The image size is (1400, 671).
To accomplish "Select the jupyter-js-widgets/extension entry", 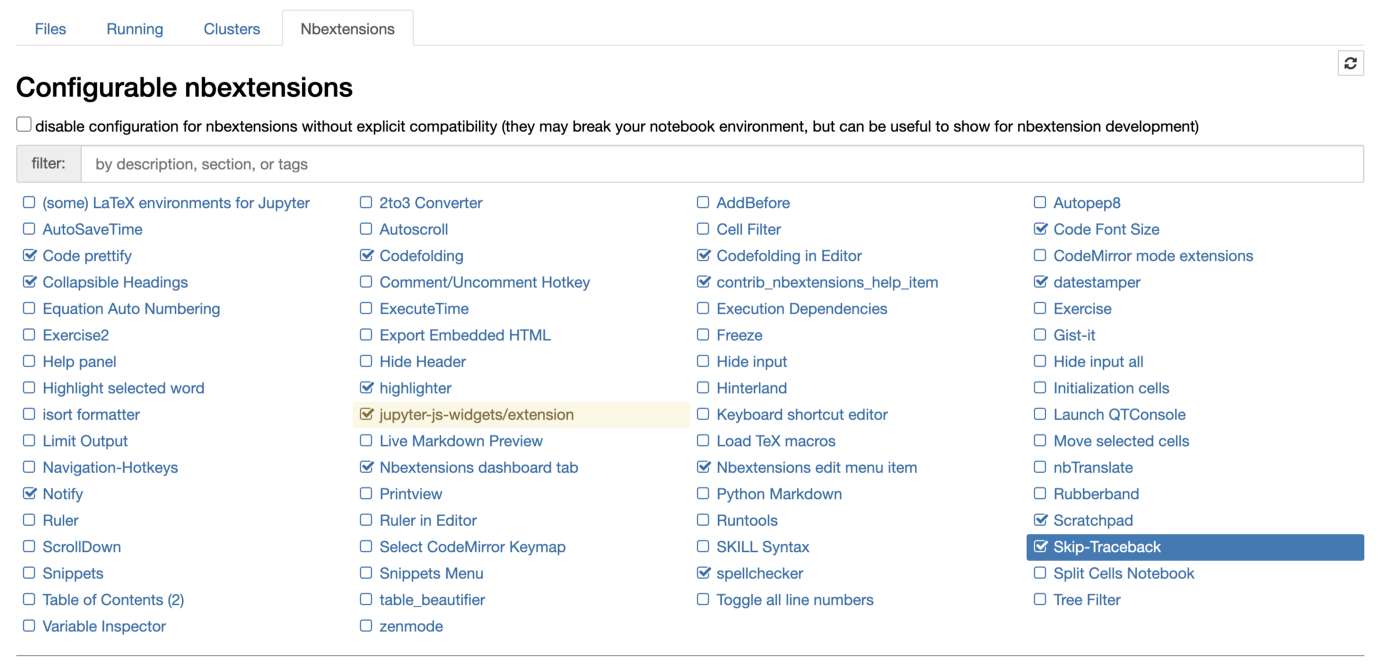I will click(x=476, y=415).
